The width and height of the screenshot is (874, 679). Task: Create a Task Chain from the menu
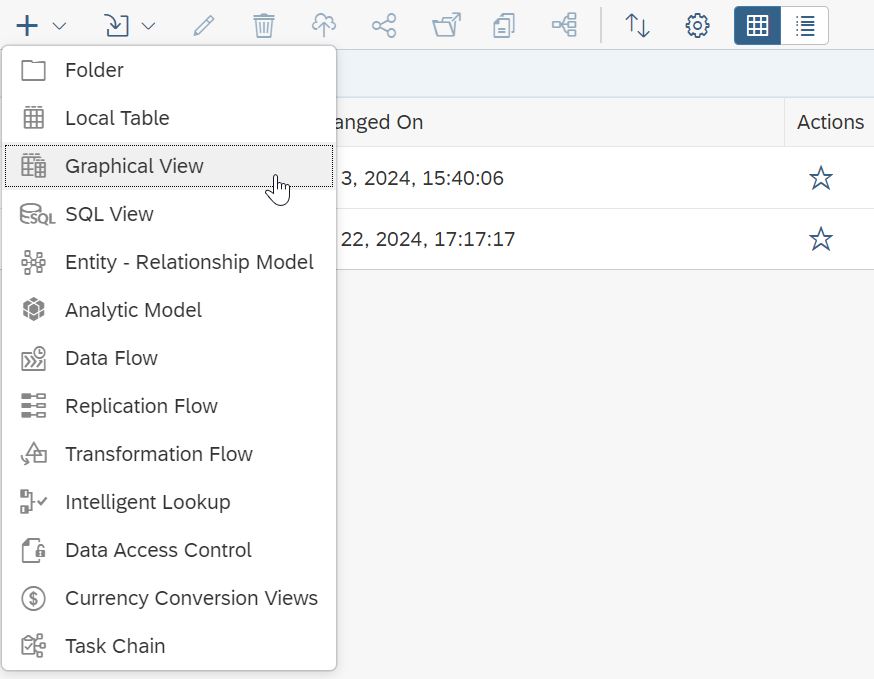(x=115, y=646)
